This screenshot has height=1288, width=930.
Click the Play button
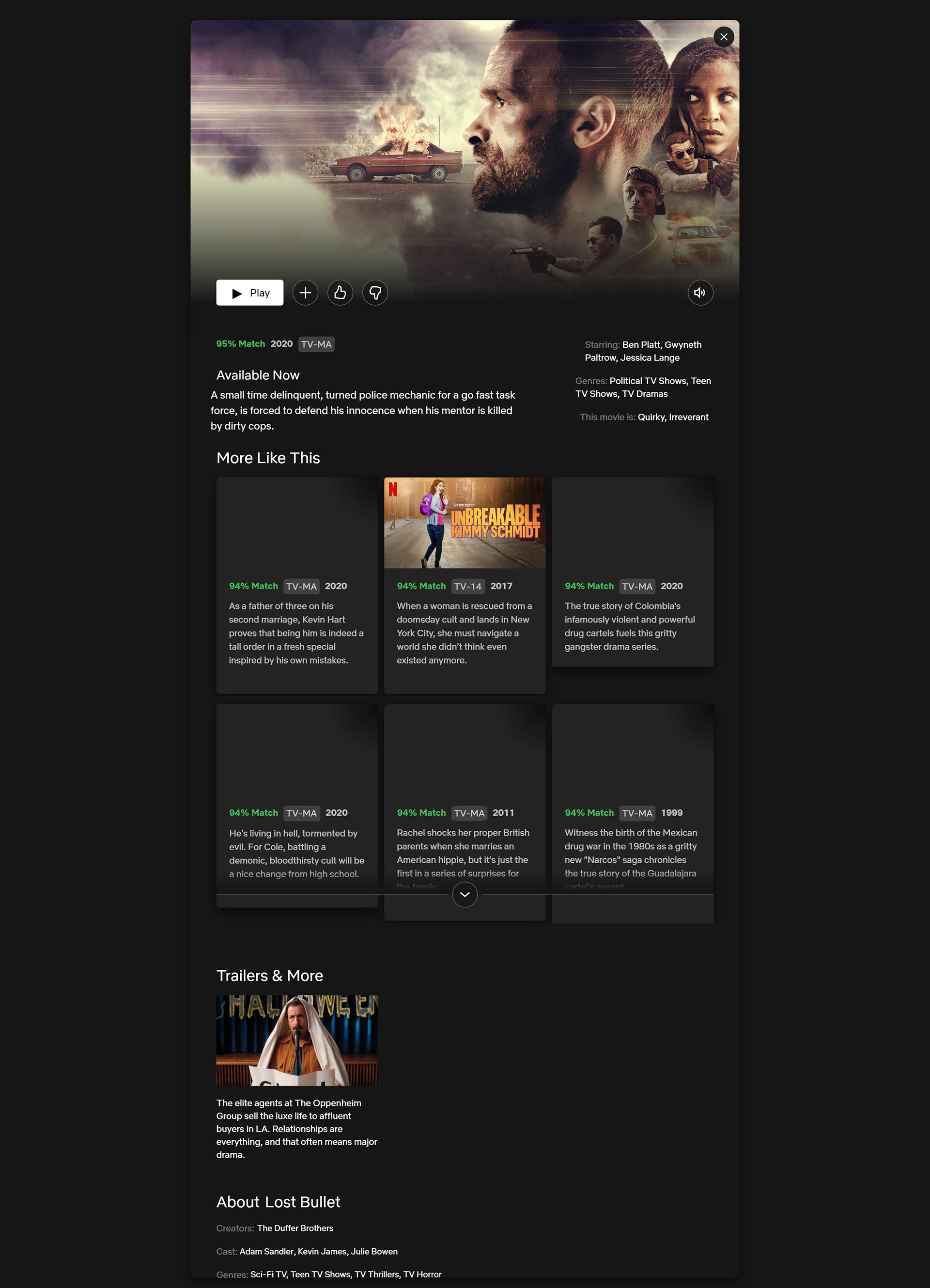(x=249, y=293)
